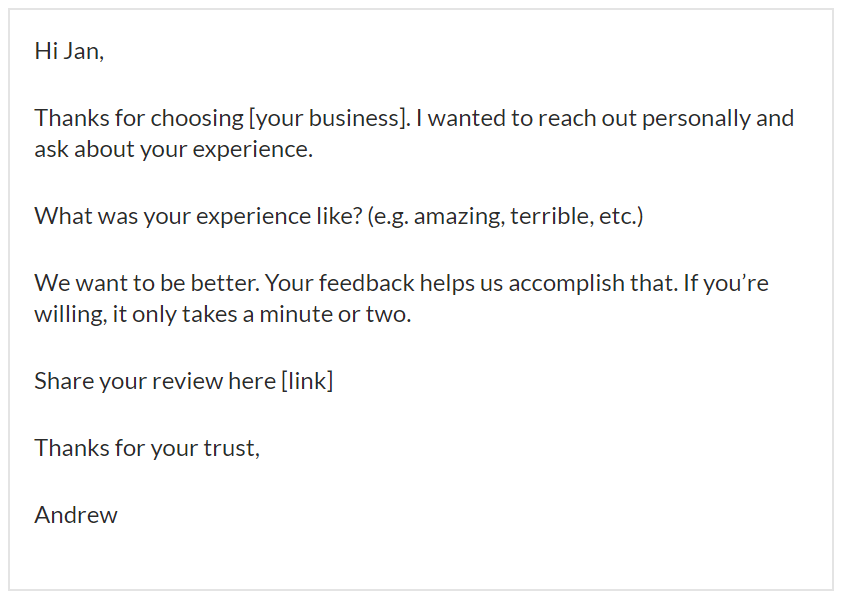Click the '(e.g. amazing, terrible, etc.)' text
Screen dimensions: 843x600
(x=505, y=216)
